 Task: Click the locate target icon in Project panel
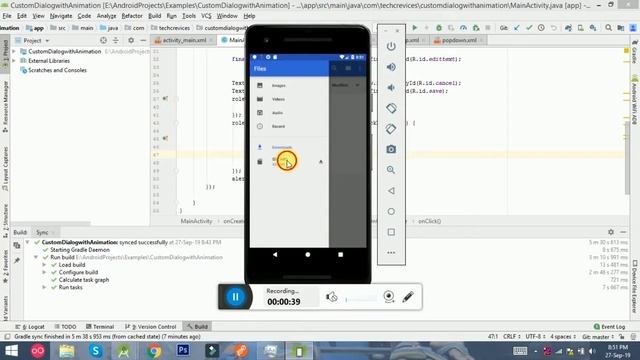(x=103, y=40)
